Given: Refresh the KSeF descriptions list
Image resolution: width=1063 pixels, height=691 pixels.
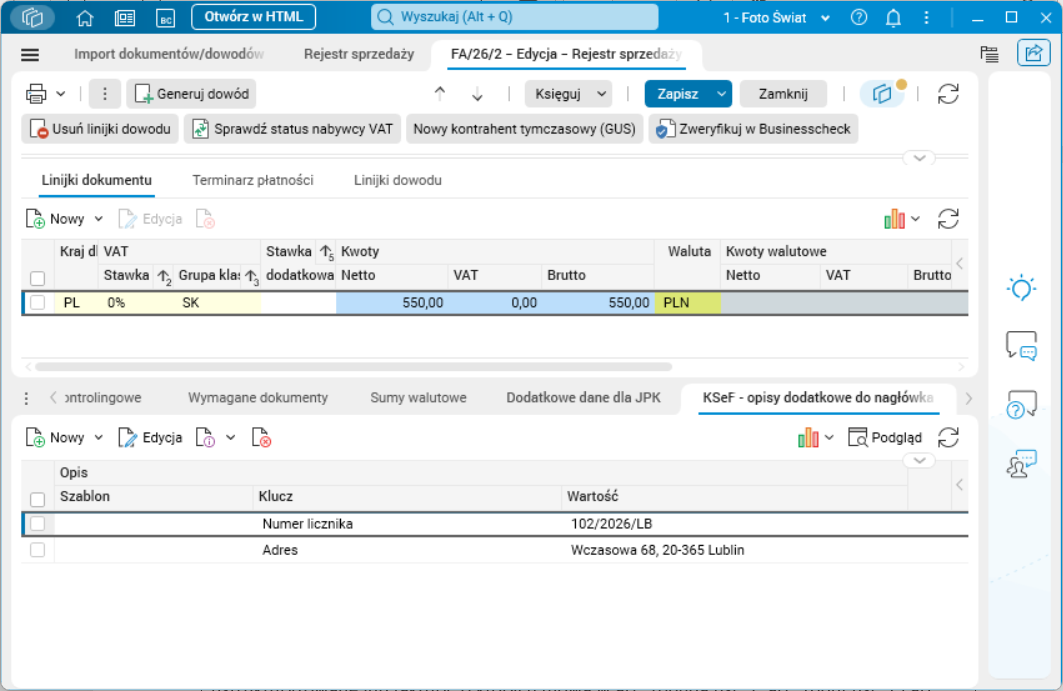Looking at the screenshot, I should (948, 437).
